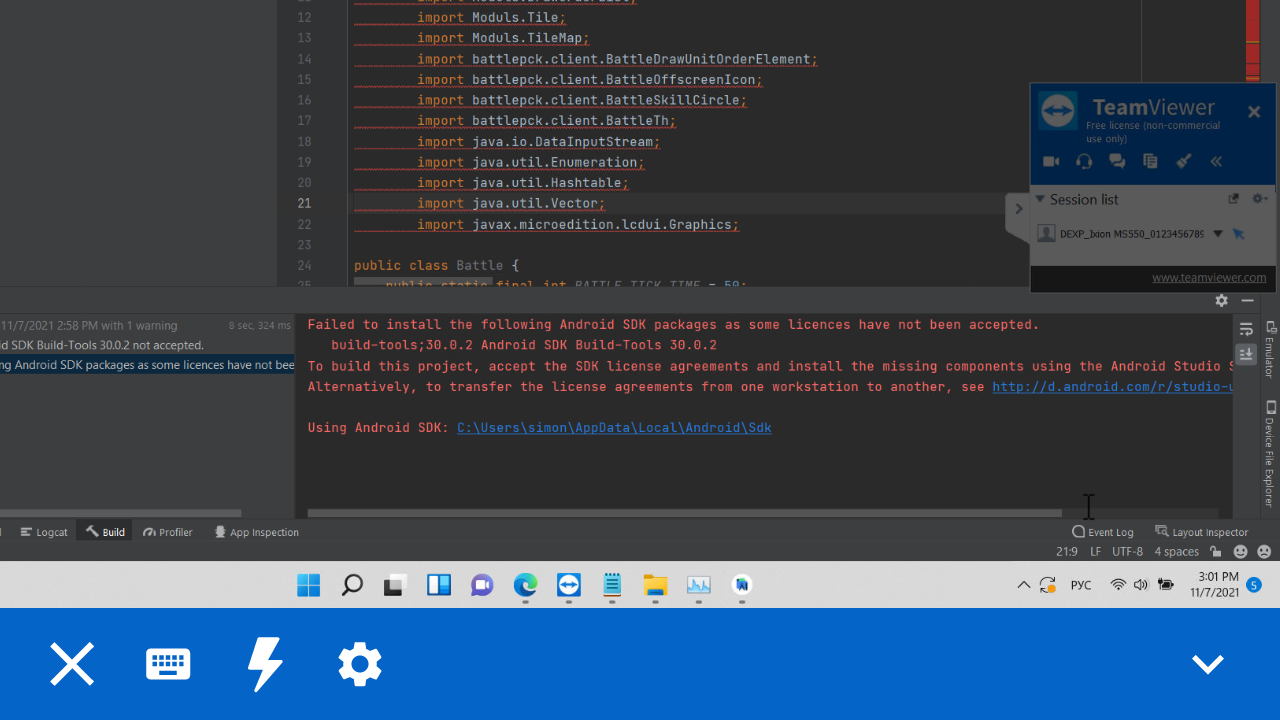The height and width of the screenshot is (720, 1280).
Task: Toggle TeamViewer whiteboard annotation brush
Action: pos(1183,161)
